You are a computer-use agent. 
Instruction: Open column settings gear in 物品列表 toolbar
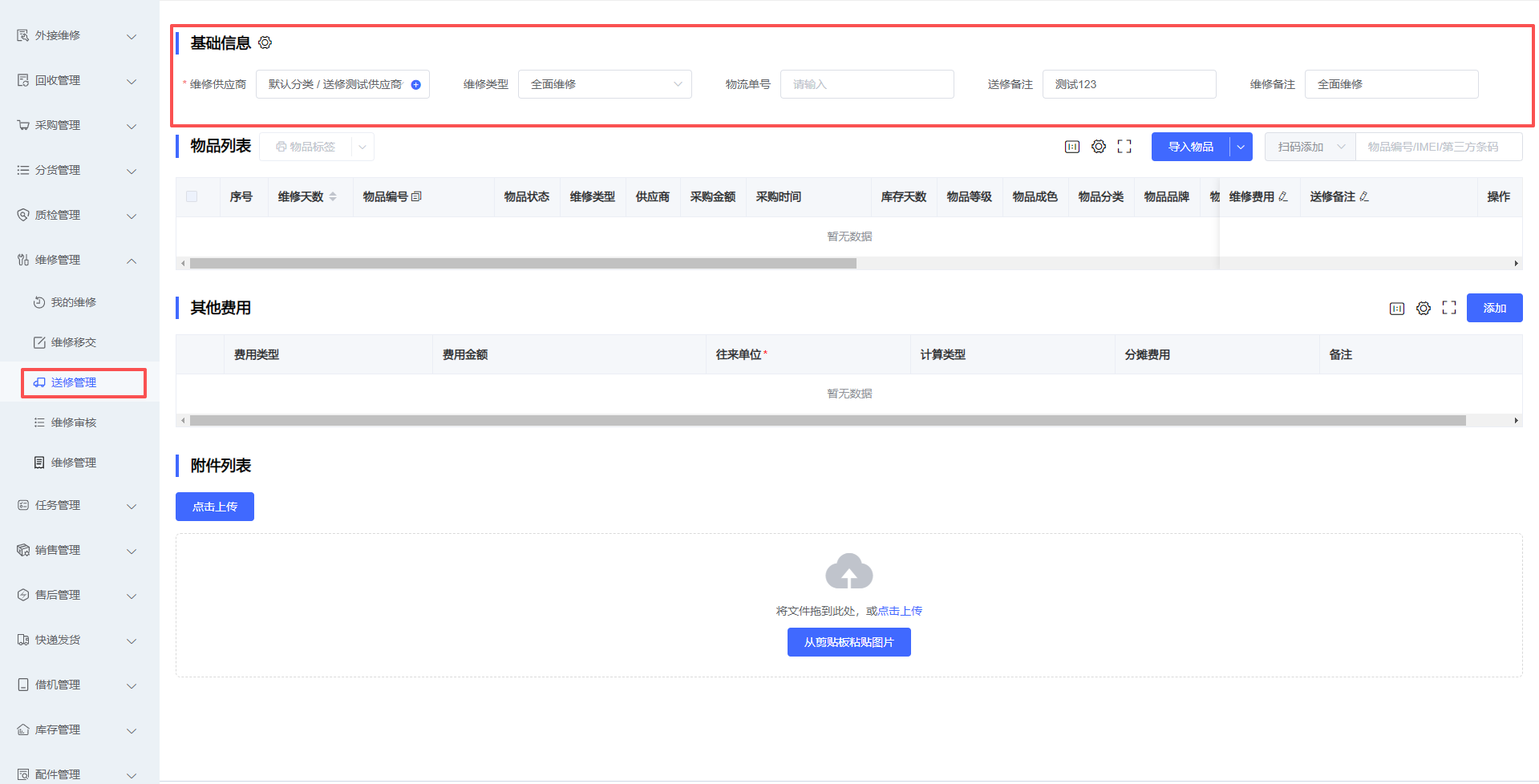pyautogui.click(x=1099, y=147)
